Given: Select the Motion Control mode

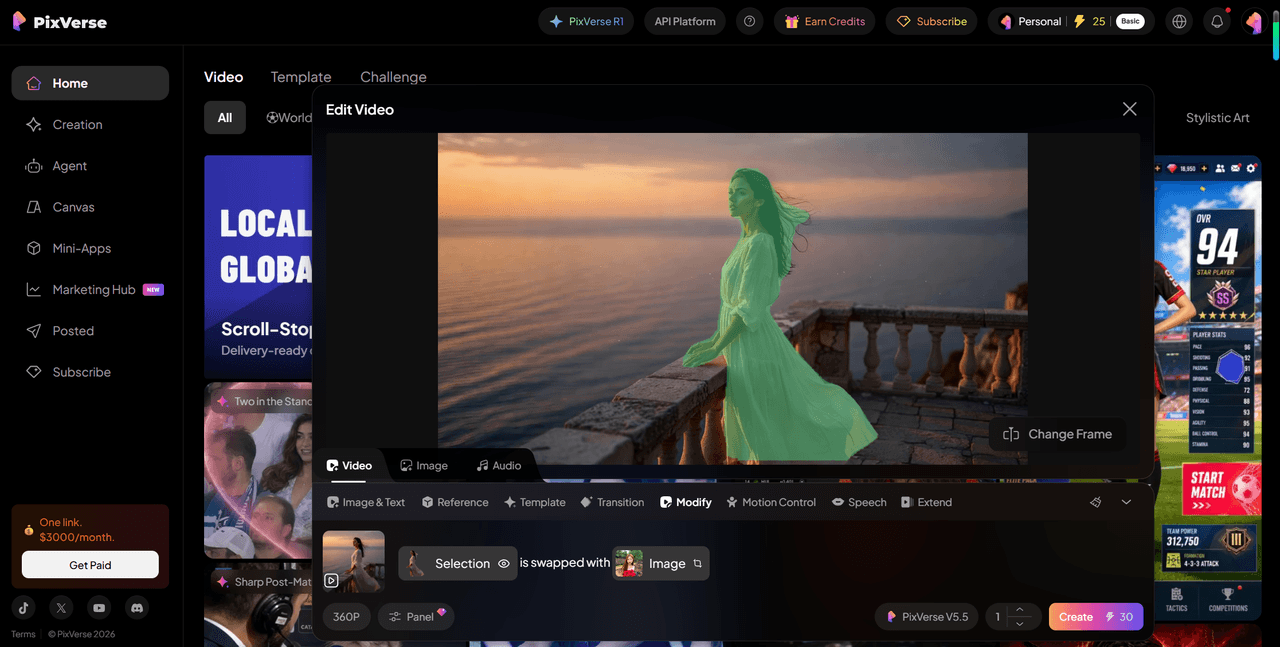Looking at the screenshot, I should coord(771,502).
